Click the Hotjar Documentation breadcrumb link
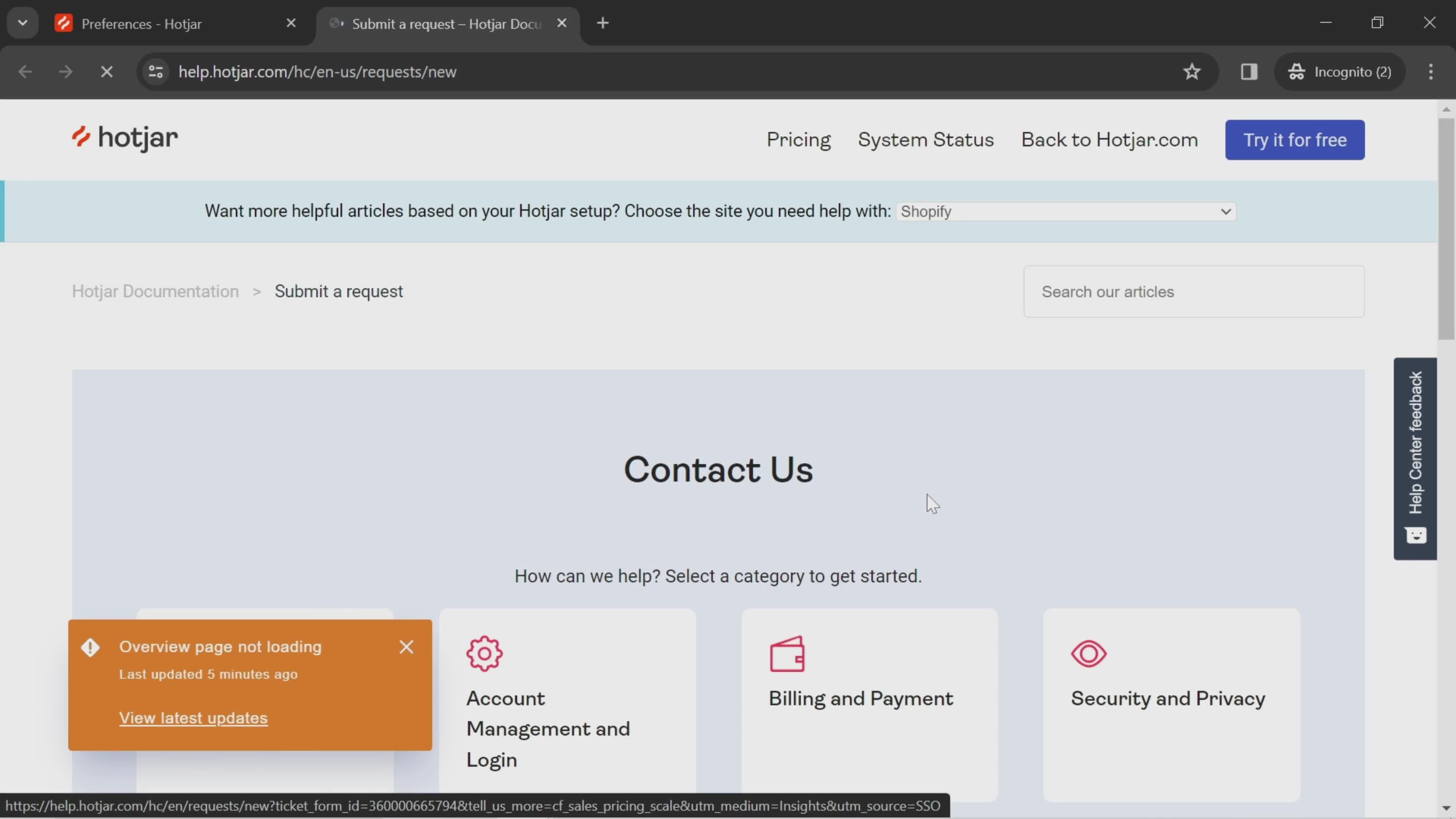Image resolution: width=1456 pixels, height=819 pixels. pyautogui.click(x=155, y=291)
